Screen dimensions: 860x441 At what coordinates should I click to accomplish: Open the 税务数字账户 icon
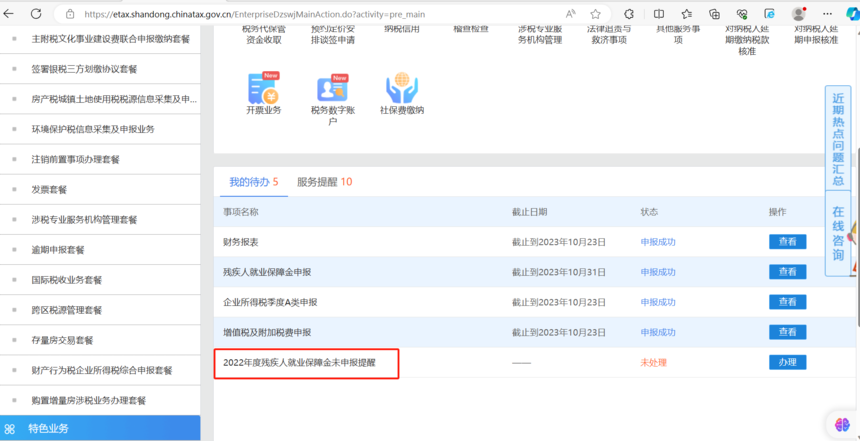(332, 90)
